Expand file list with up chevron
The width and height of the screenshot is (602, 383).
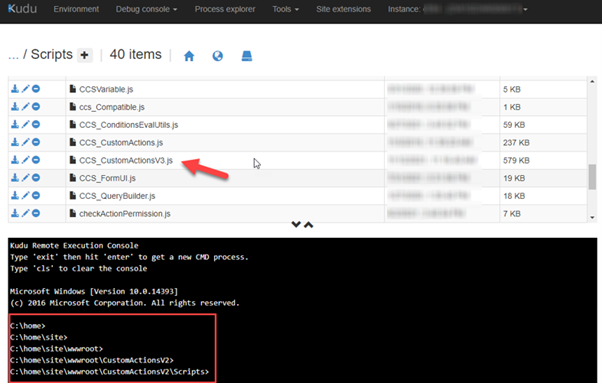pos(309,225)
